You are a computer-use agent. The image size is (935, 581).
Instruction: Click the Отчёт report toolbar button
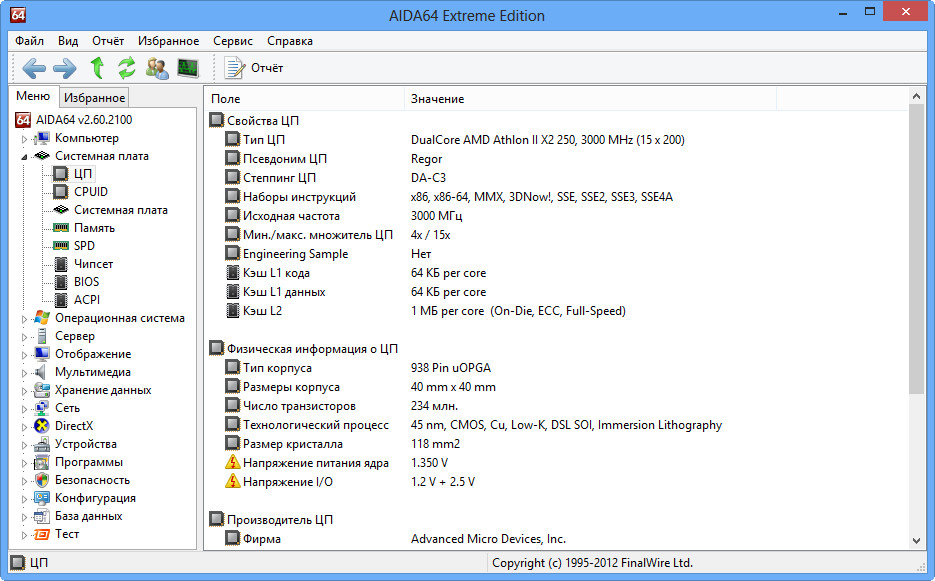(253, 68)
